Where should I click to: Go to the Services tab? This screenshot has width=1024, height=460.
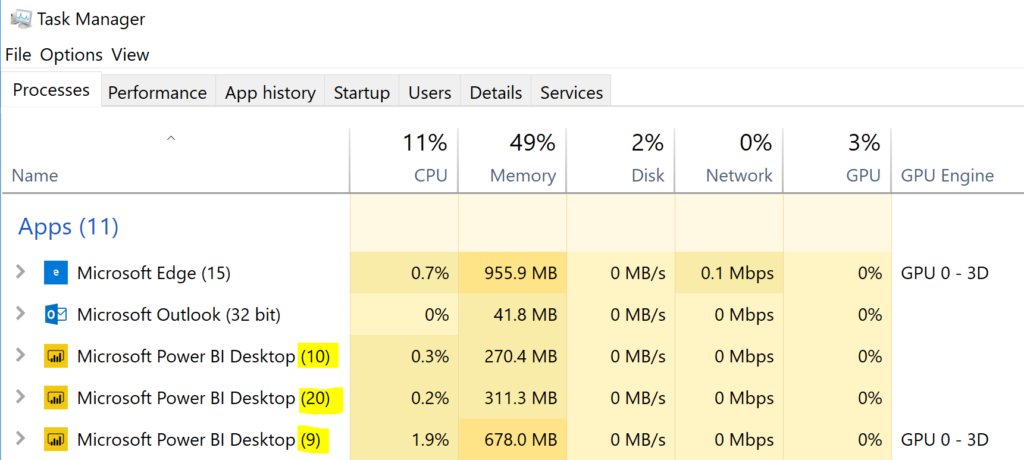click(x=571, y=93)
